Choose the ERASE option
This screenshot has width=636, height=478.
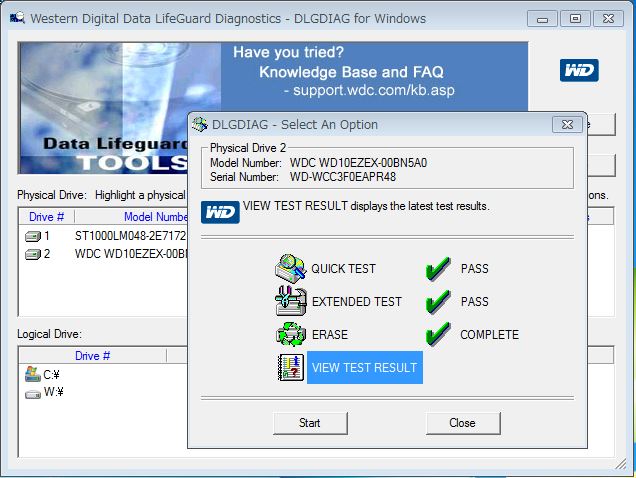330,334
